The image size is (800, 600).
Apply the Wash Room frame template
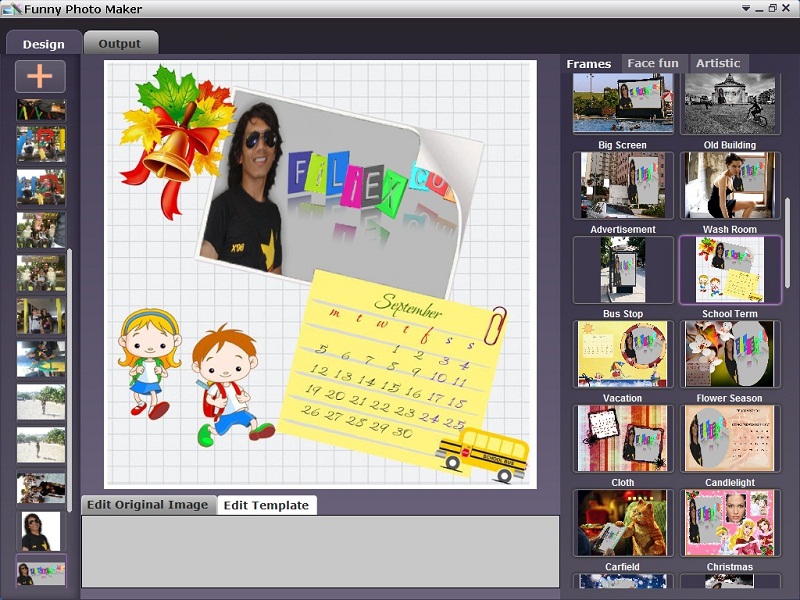730,186
